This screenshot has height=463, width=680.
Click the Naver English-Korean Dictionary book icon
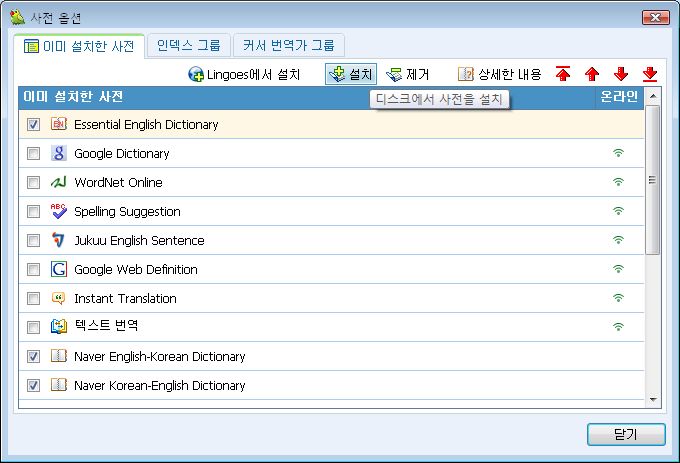pos(59,356)
